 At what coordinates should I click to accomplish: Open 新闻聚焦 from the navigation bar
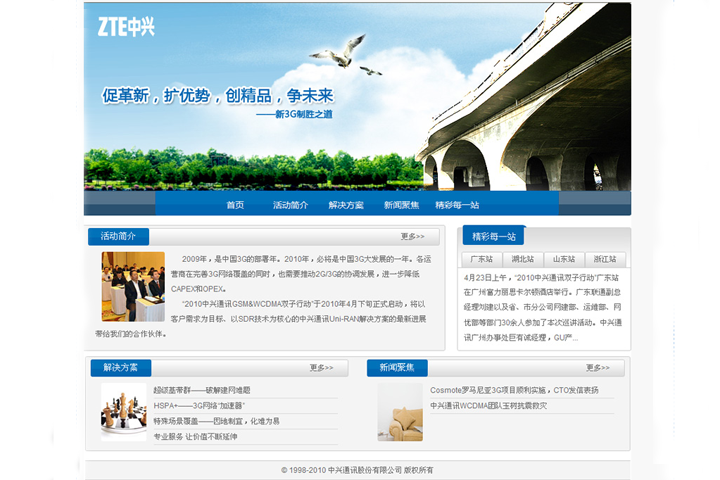pyautogui.click(x=401, y=205)
